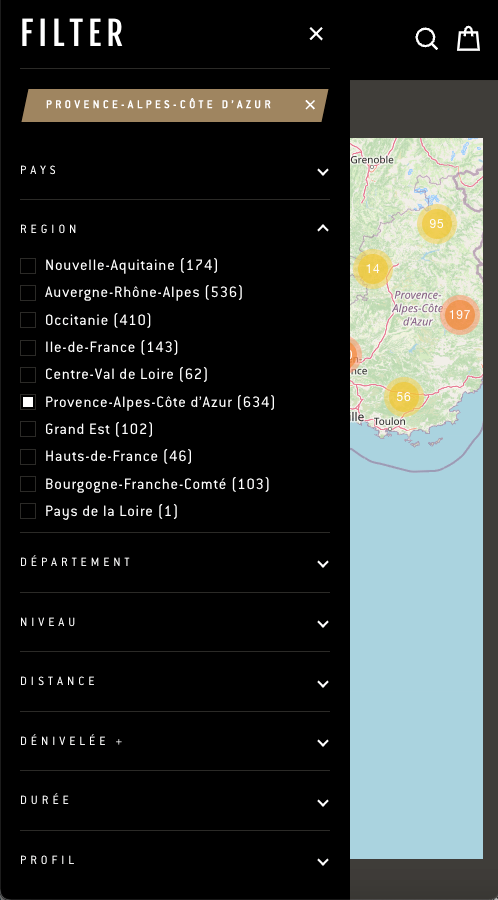This screenshot has width=498, height=900.
Task: Check the Nouvelle-Aquitaine region checkbox
Action: (28, 266)
